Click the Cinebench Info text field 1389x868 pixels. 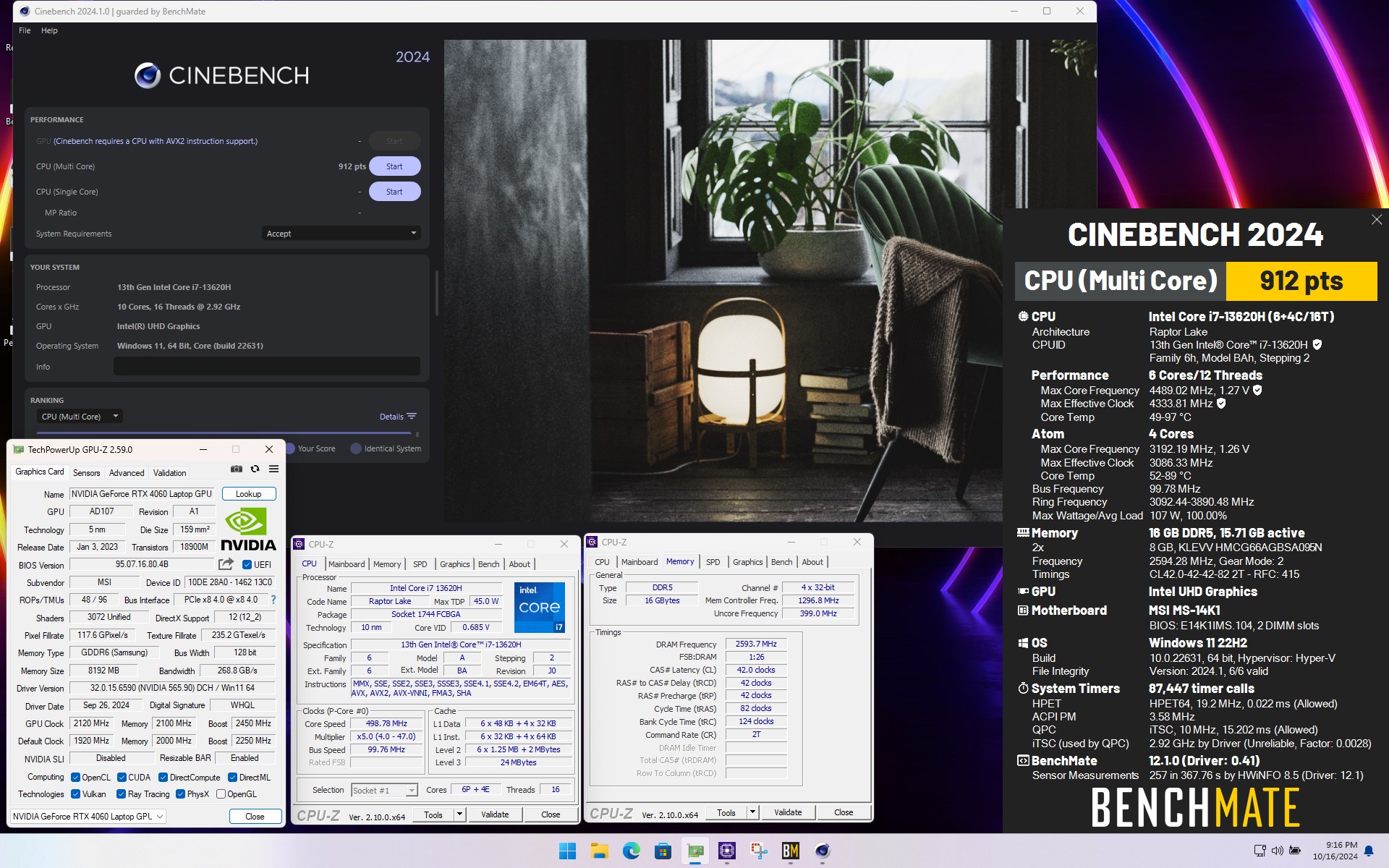[x=267, y=367]
